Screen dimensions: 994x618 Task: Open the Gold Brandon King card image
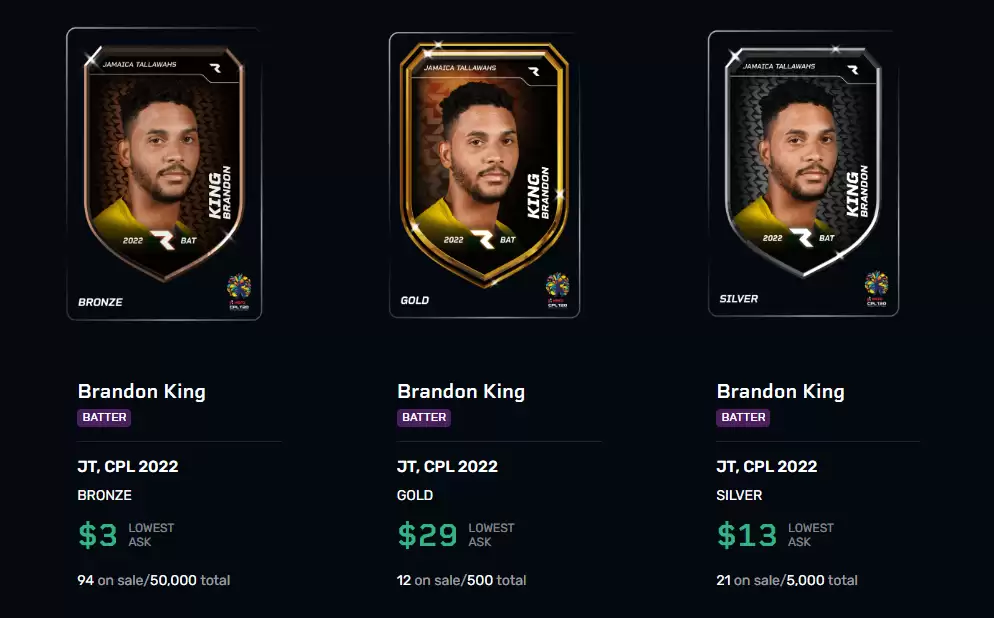(x=484, y=175)
